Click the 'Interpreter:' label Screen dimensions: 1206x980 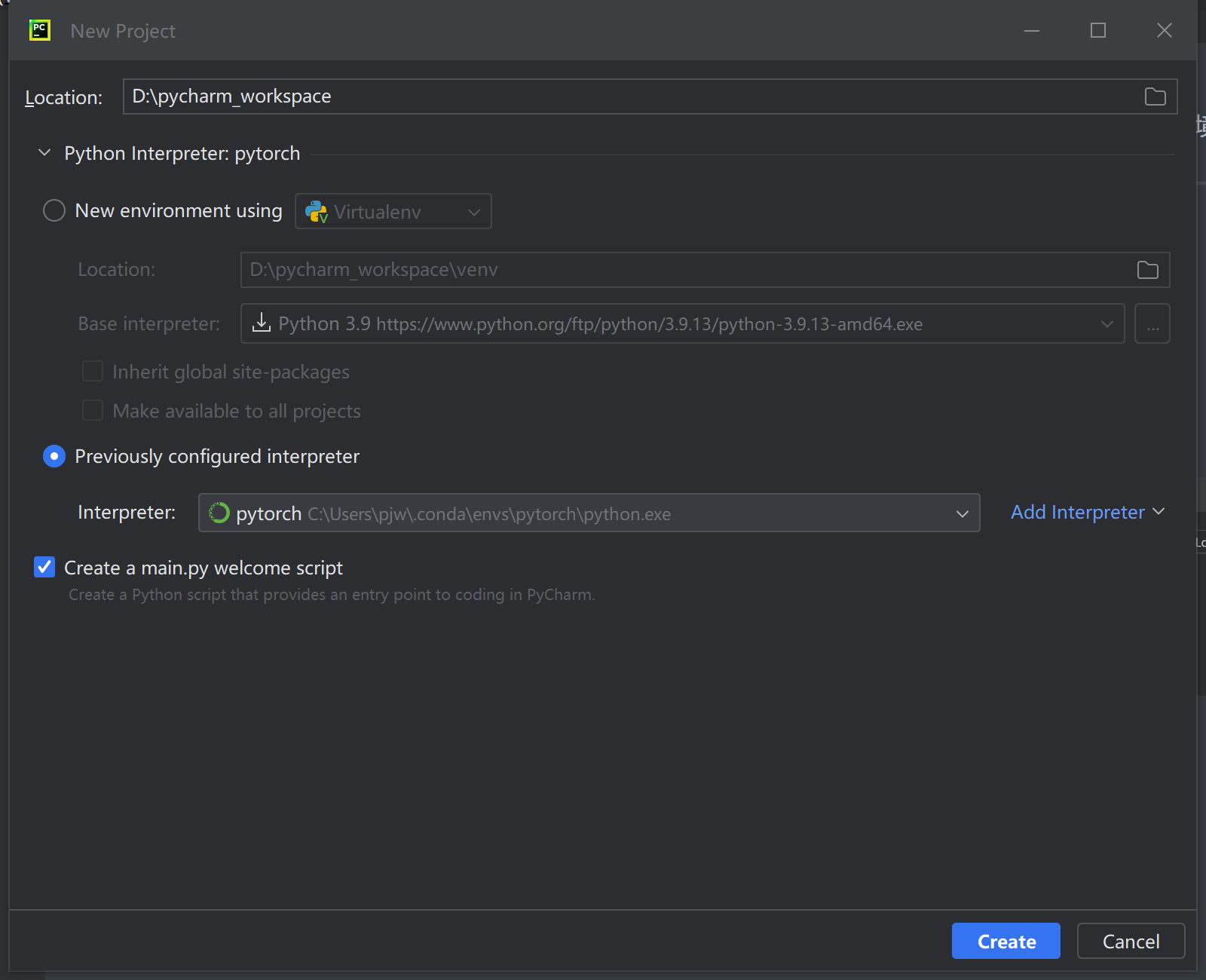coord(127,513)
